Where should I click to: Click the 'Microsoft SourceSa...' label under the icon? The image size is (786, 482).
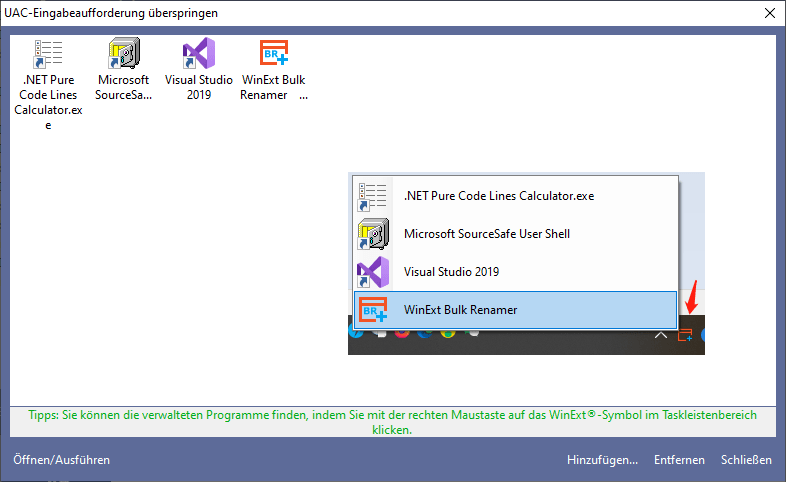(123, 87)
